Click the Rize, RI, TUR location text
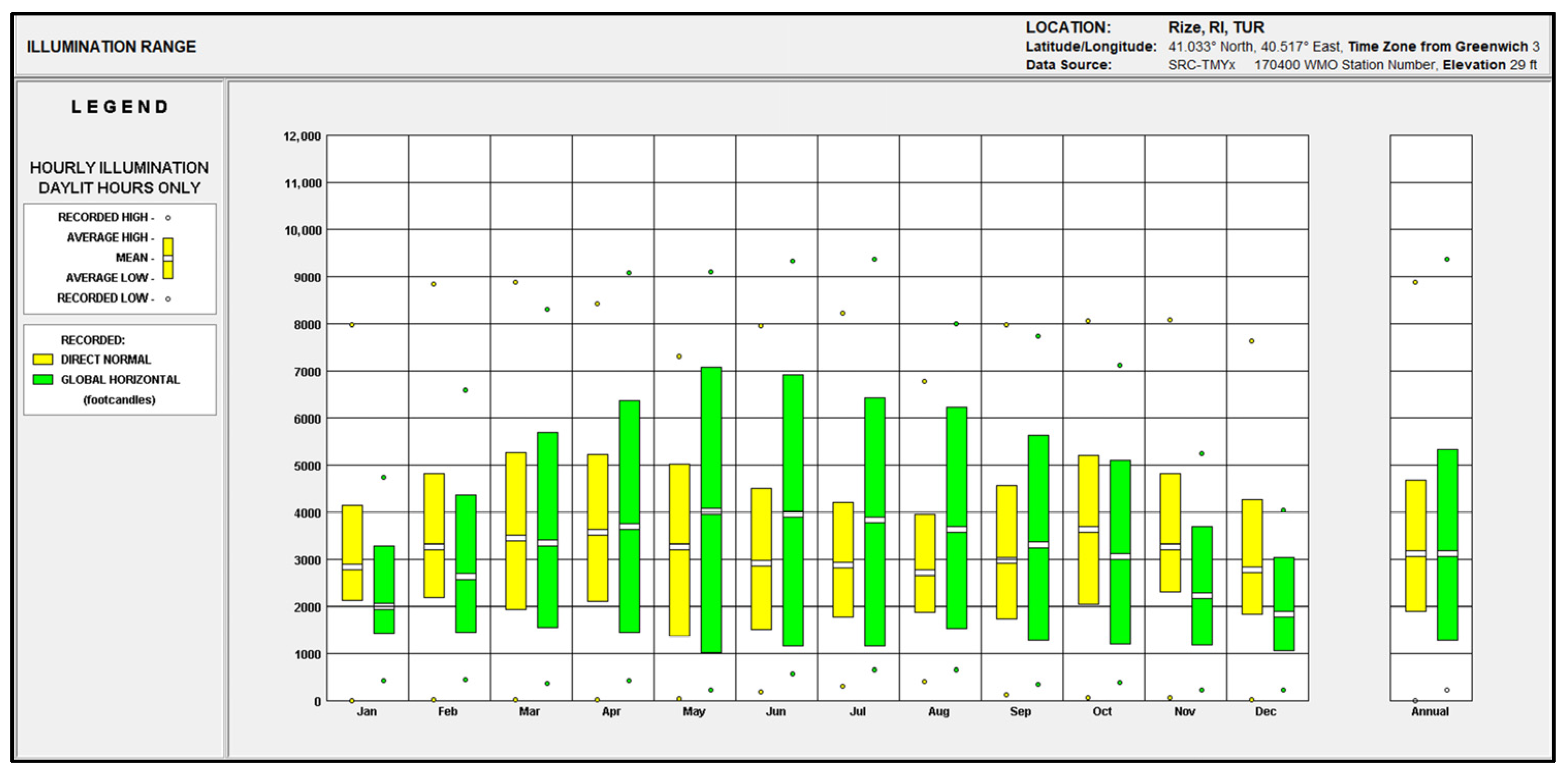The width and height of the screenshot is (1568, 773). (1216, 27)
